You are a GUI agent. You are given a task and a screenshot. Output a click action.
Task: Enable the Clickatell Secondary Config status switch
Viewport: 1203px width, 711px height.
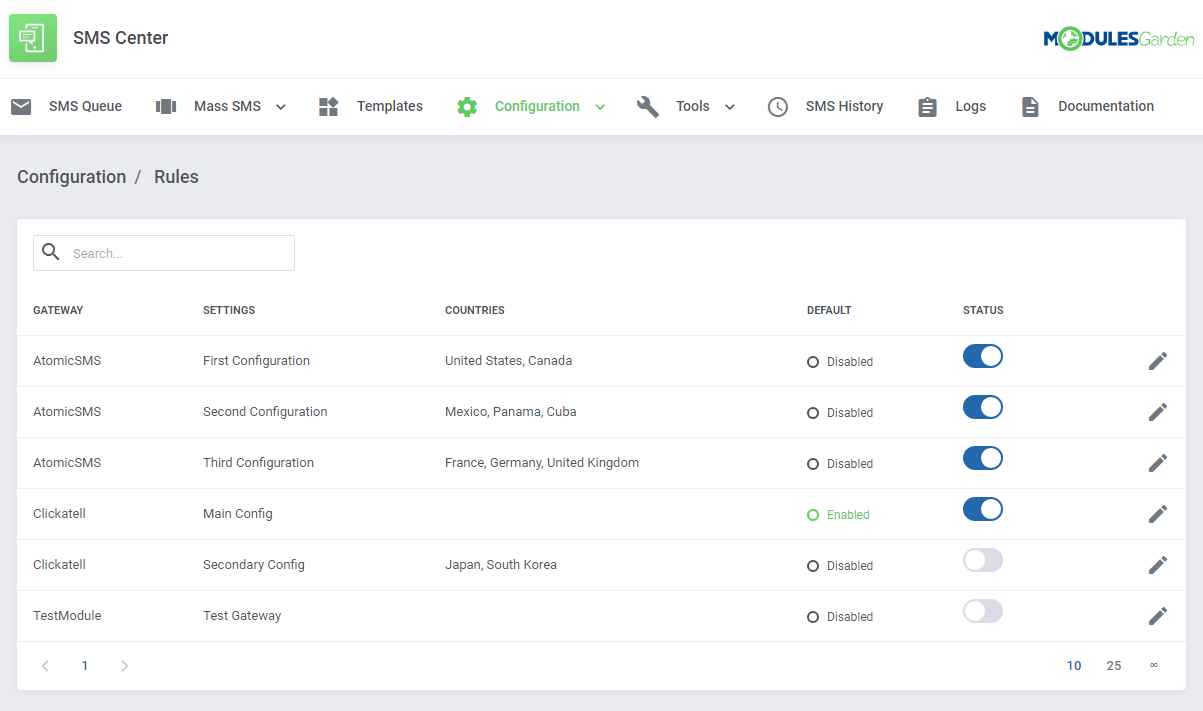(x=982, y=559)
